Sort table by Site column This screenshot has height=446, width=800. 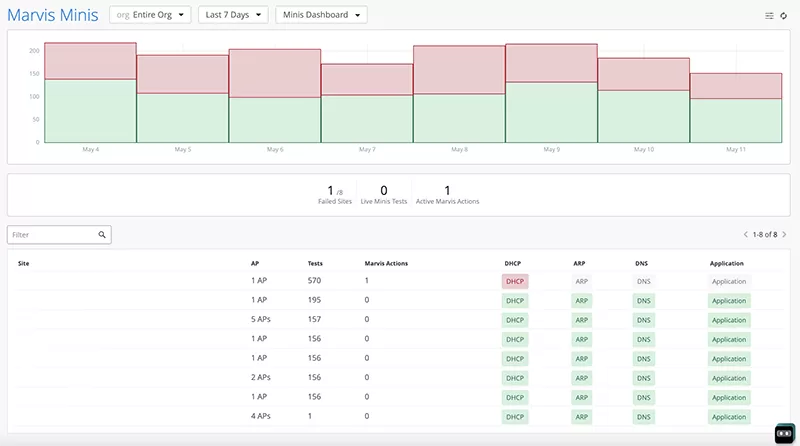click(23, 263)
